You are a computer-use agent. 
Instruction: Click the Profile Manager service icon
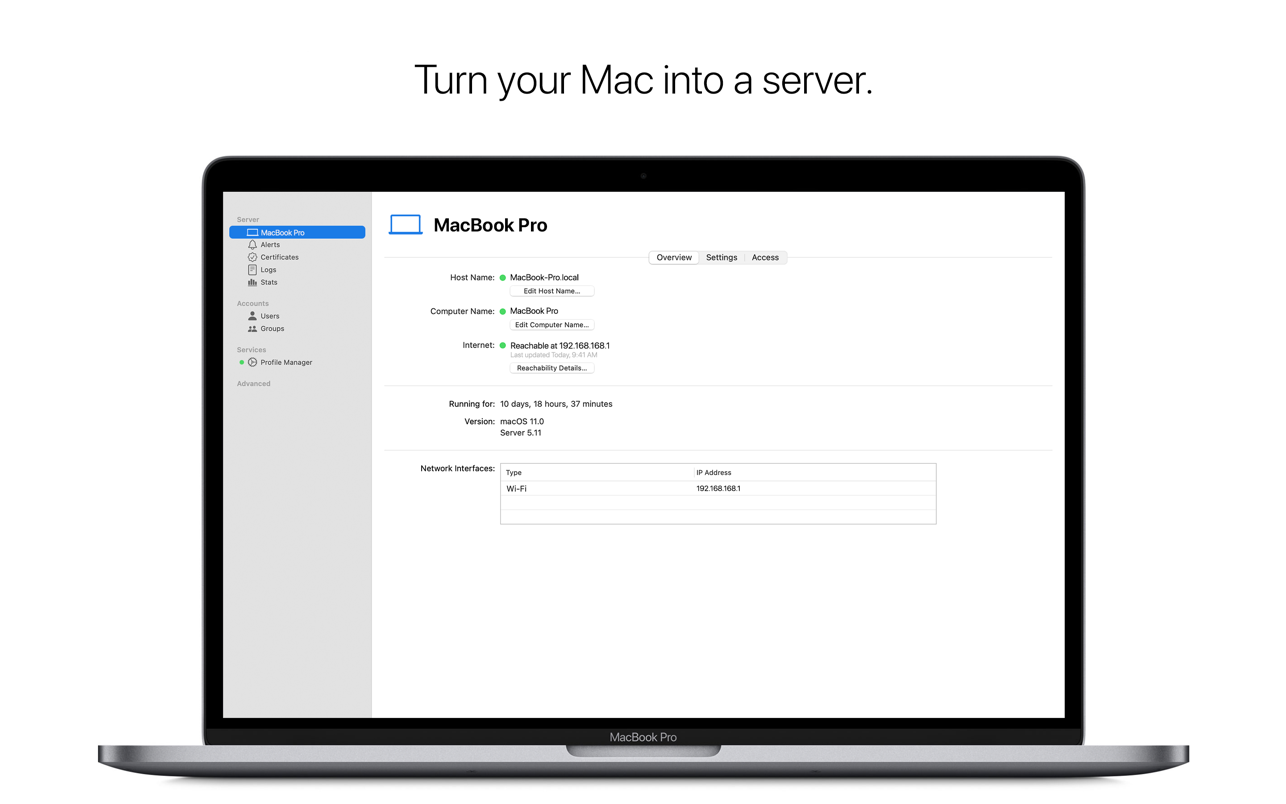[252, 362]
